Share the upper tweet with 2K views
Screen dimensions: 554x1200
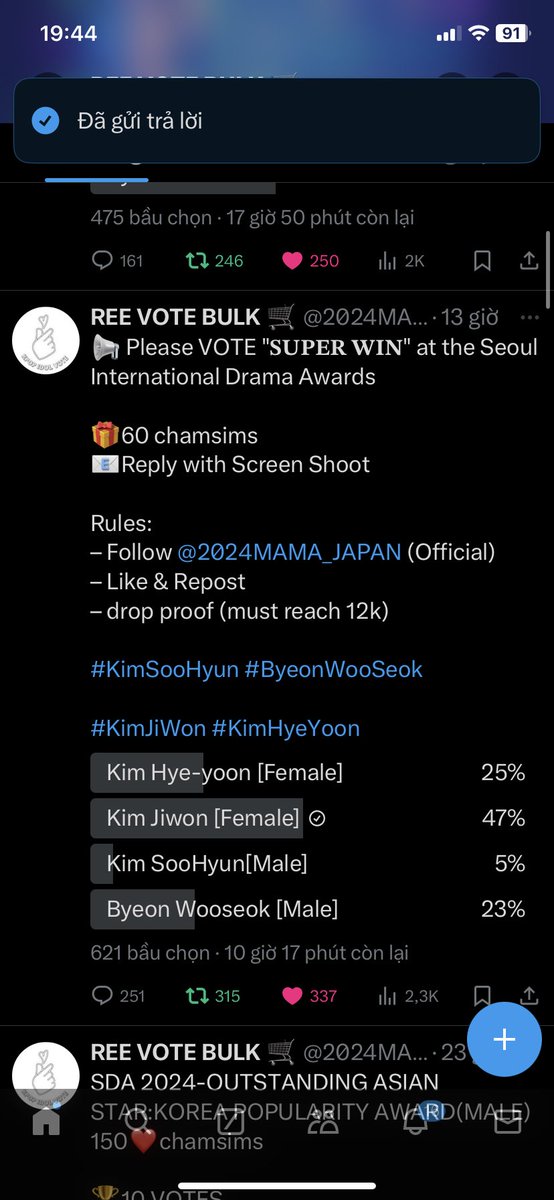(529, 261)
